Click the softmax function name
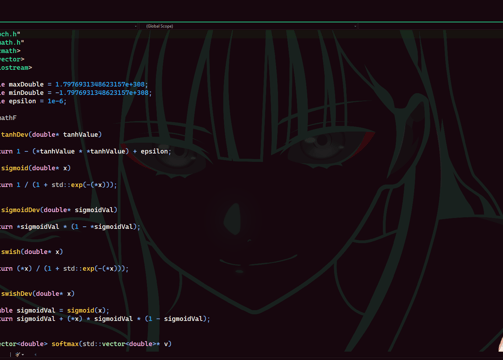The width and height of the screenshot is (503, 360). click(65, 344)
